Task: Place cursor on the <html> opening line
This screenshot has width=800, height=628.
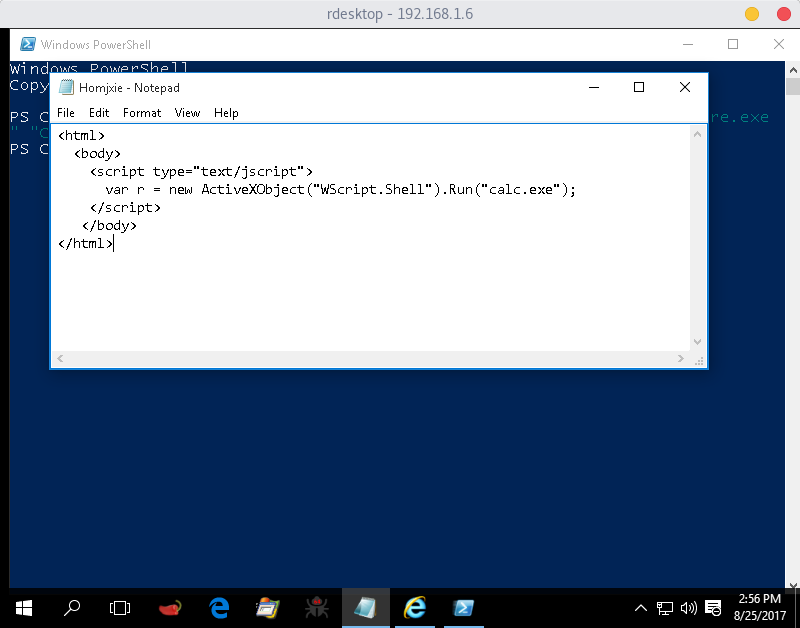Action: (82, 136)
